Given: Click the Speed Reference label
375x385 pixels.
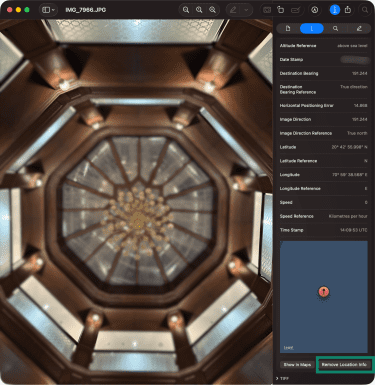Looking at the screenshot, I should coord(296,216).
